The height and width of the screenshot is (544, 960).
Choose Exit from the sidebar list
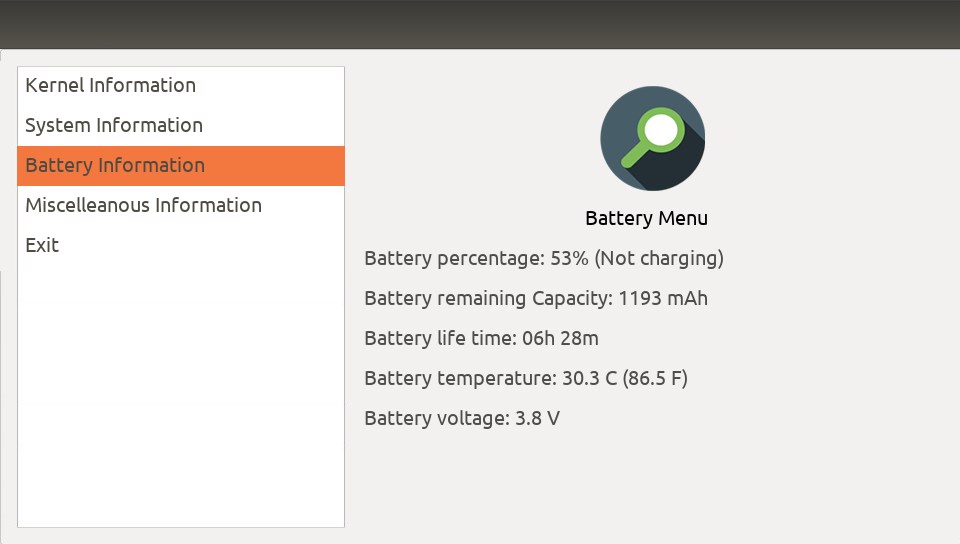[181, 245]
